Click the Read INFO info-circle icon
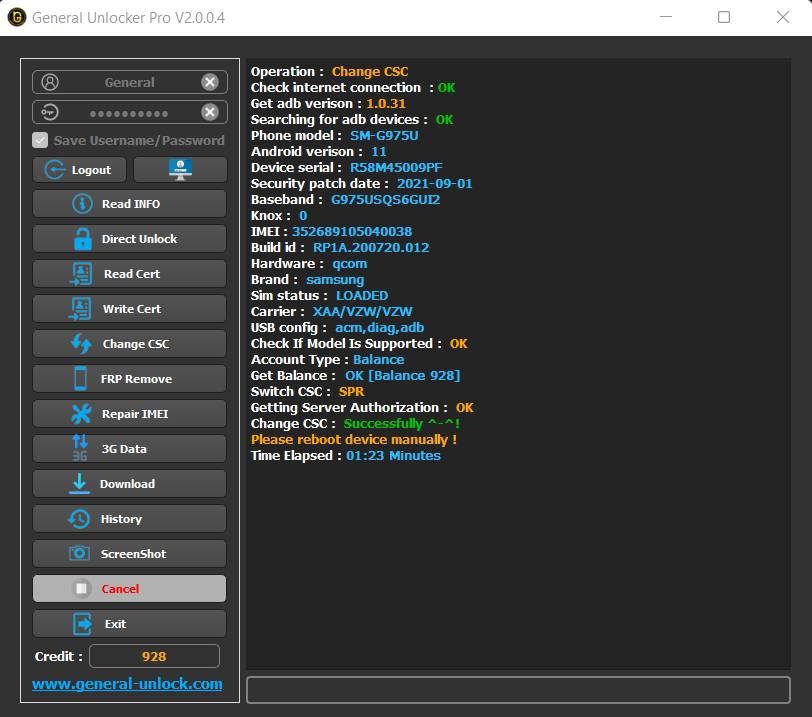The width and height of the screenshot is (812, 717). (x=82, y=203)
